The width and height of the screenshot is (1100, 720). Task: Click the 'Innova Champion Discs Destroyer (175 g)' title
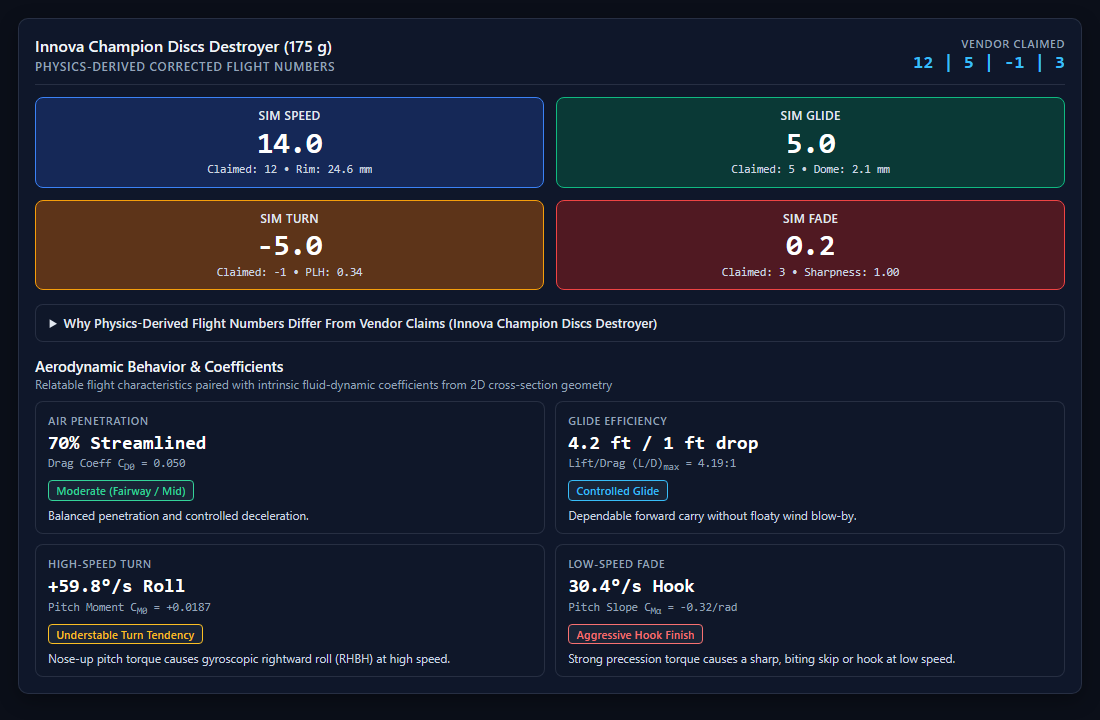[183, 47]
